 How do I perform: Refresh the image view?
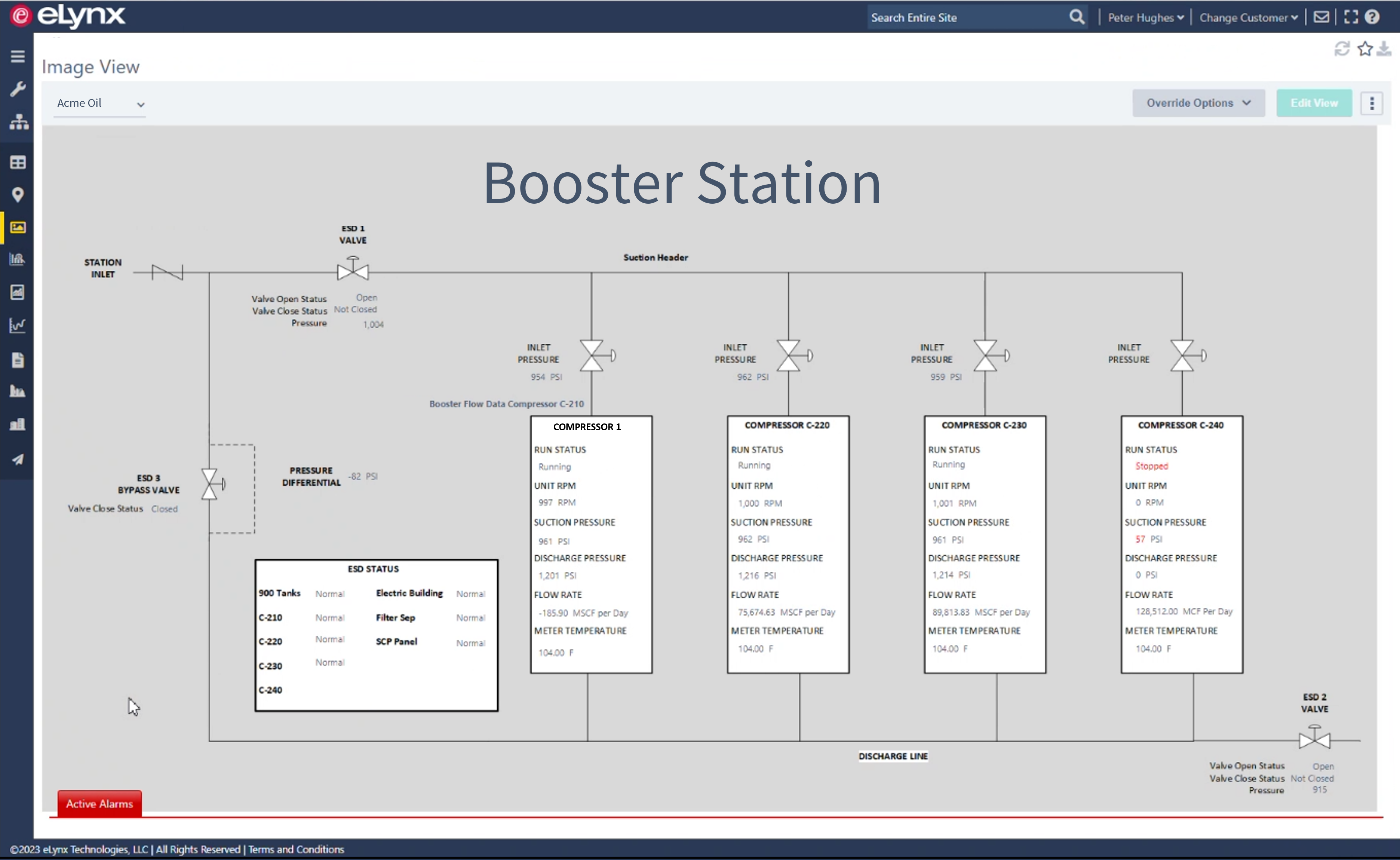1341,49
